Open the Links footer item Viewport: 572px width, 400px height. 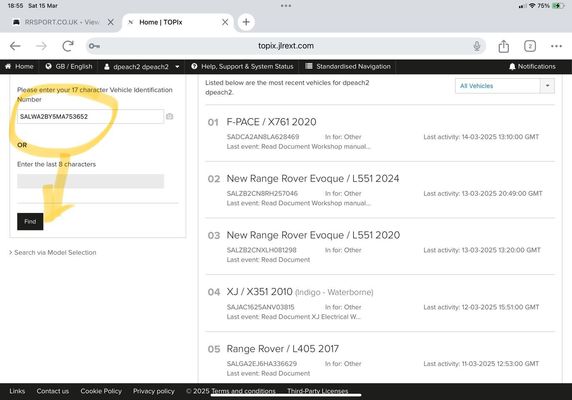click(x=17, y=391)
